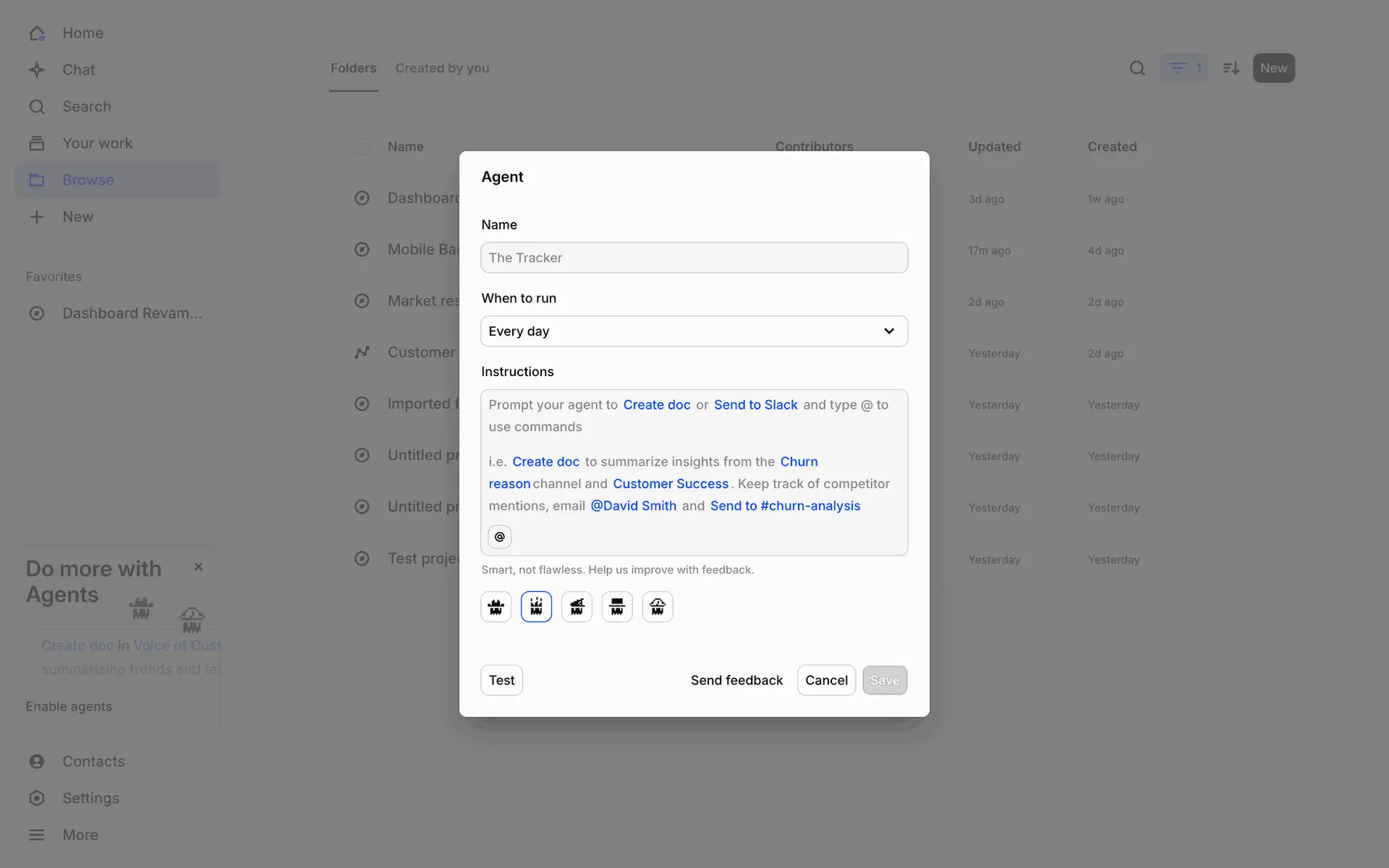Open the More menu in sidebar
The image size is (1389, 868).
point(80,835)
